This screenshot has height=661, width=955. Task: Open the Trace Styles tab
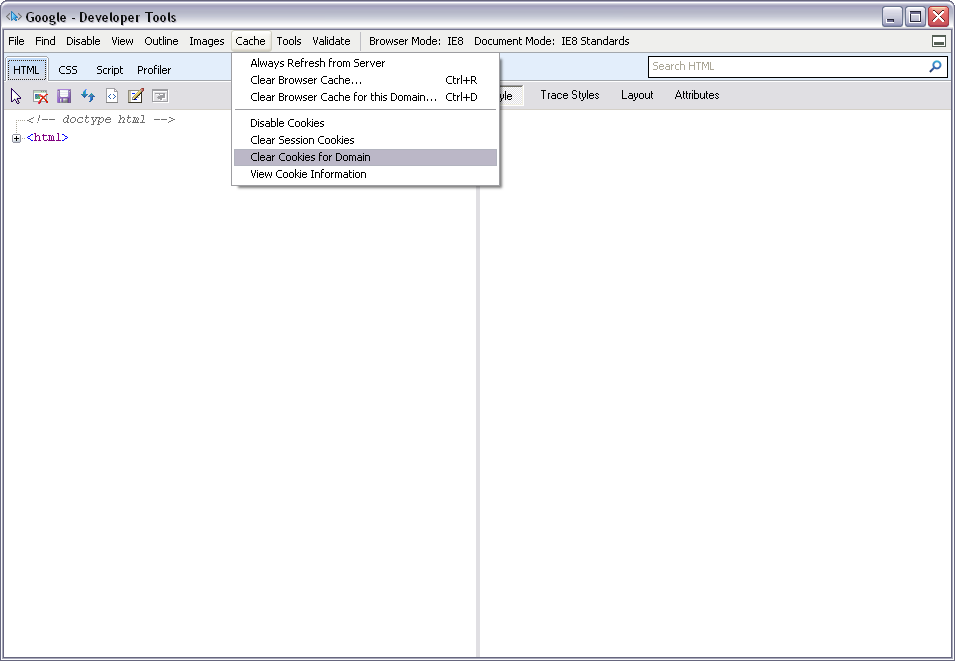pos(569,95)
